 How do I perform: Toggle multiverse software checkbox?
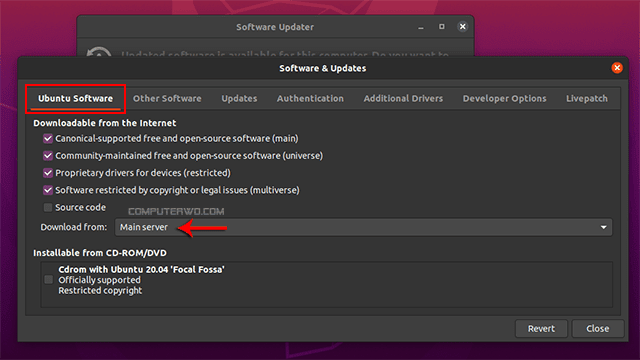tap(48, 190)
